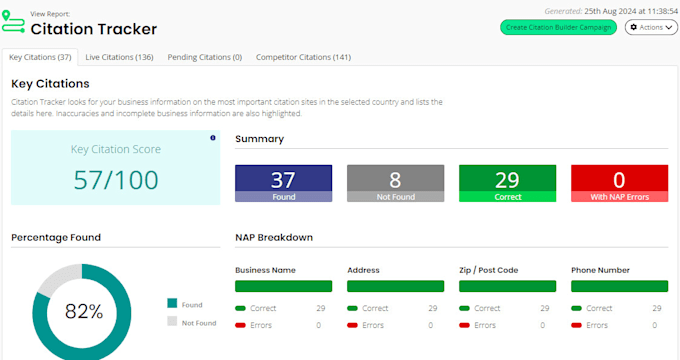Viewport: 680px width, 360px height.
Task: Open the Pending Citations (0) tab
Action: (205, 57)
